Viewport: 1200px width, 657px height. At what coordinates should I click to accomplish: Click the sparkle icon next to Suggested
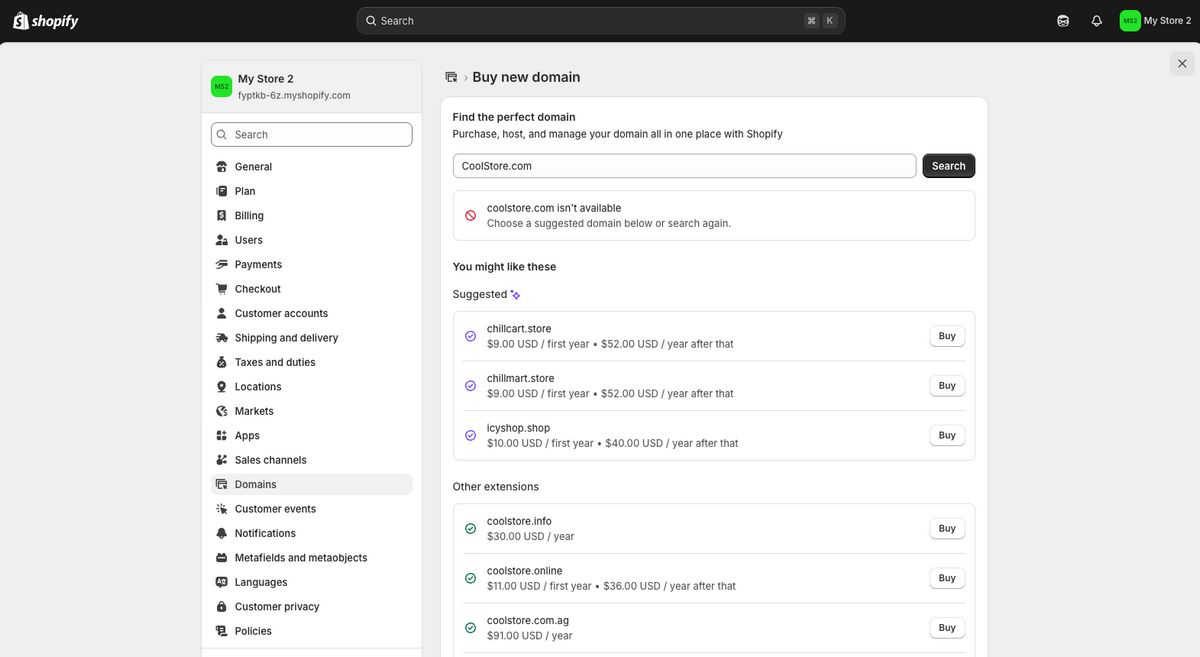point(516,295)
